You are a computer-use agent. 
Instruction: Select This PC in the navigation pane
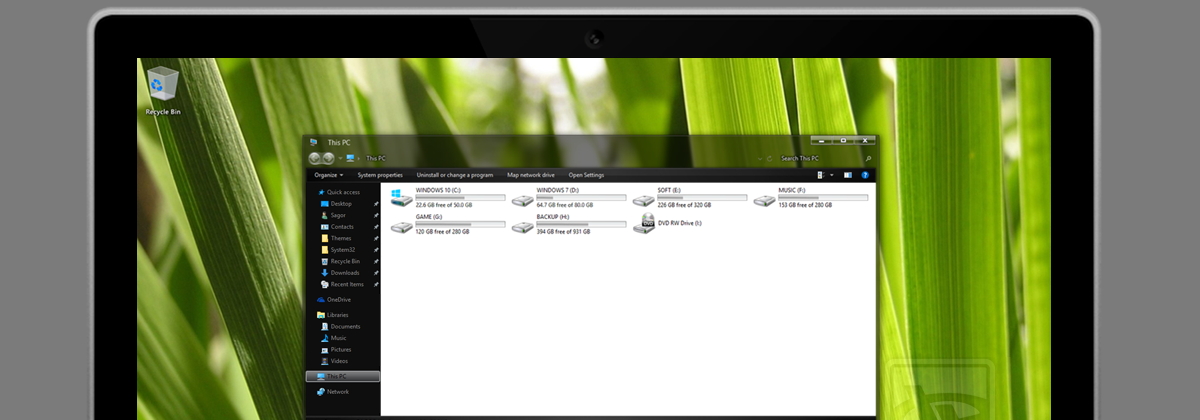[343, 376]
